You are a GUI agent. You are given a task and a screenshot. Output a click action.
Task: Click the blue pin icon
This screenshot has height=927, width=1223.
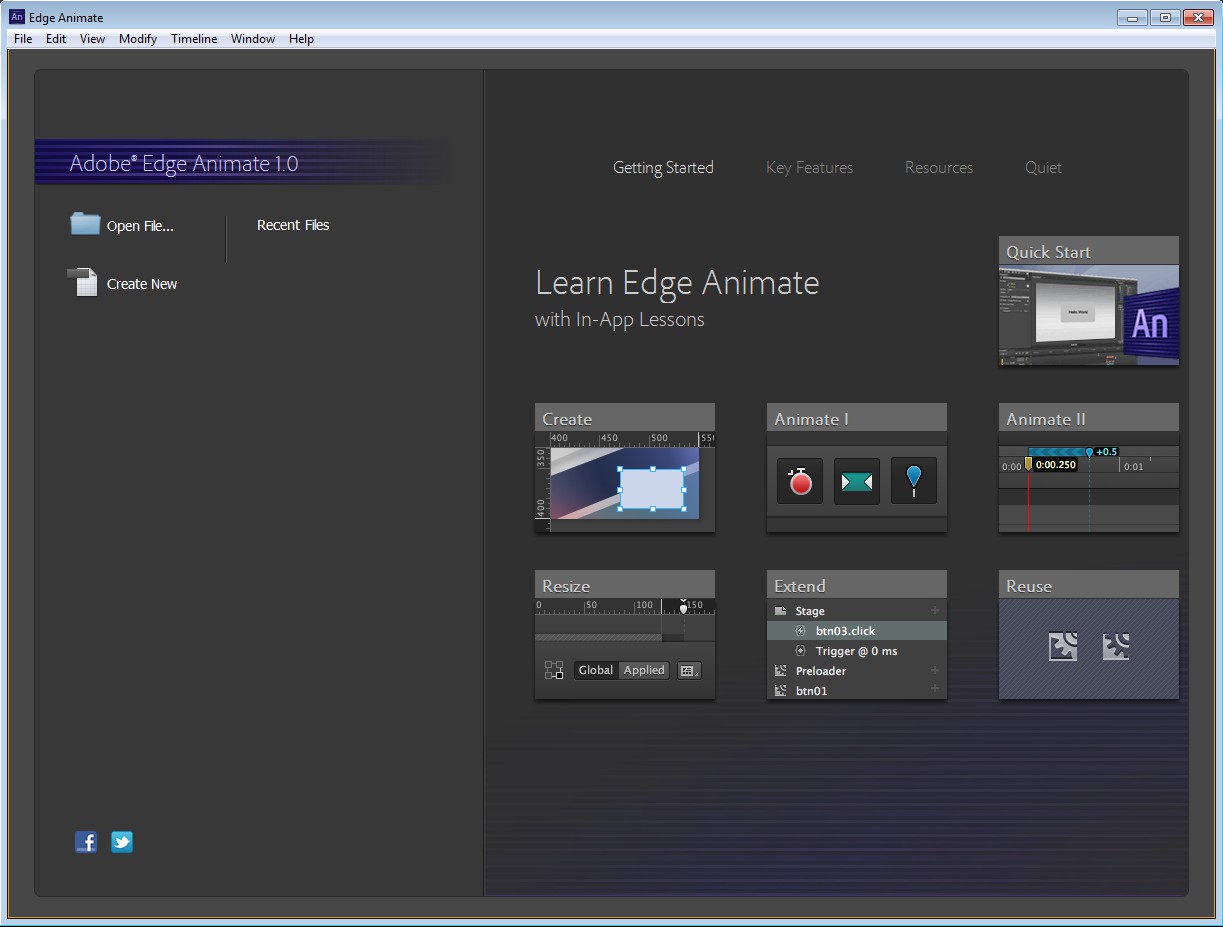tap(913, 480)
